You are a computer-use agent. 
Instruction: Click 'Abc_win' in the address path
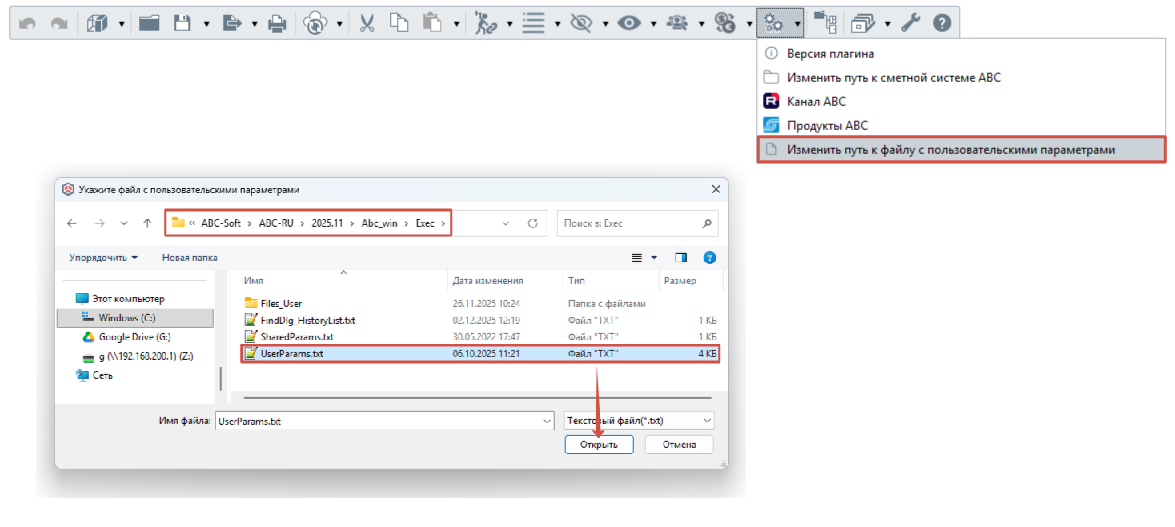pyautogui.click(x=378, y=223)
